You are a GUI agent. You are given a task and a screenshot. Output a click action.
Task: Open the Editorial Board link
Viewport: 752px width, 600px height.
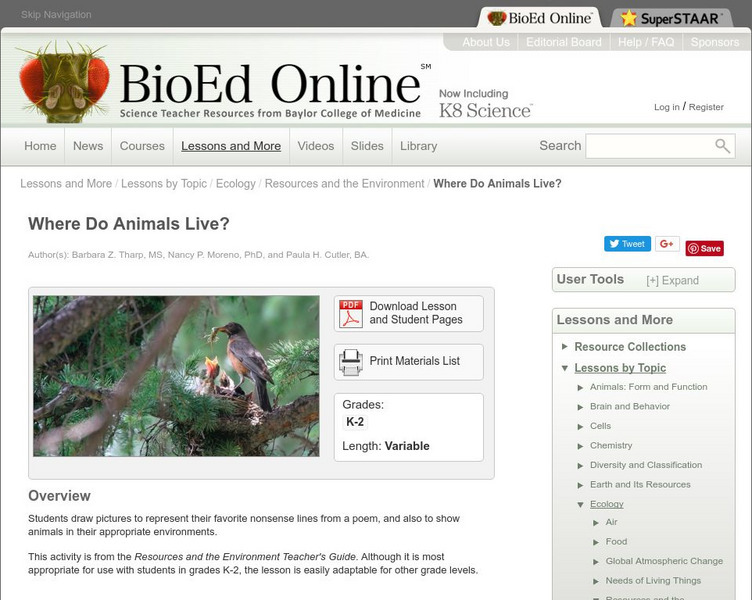coord(564,42)
